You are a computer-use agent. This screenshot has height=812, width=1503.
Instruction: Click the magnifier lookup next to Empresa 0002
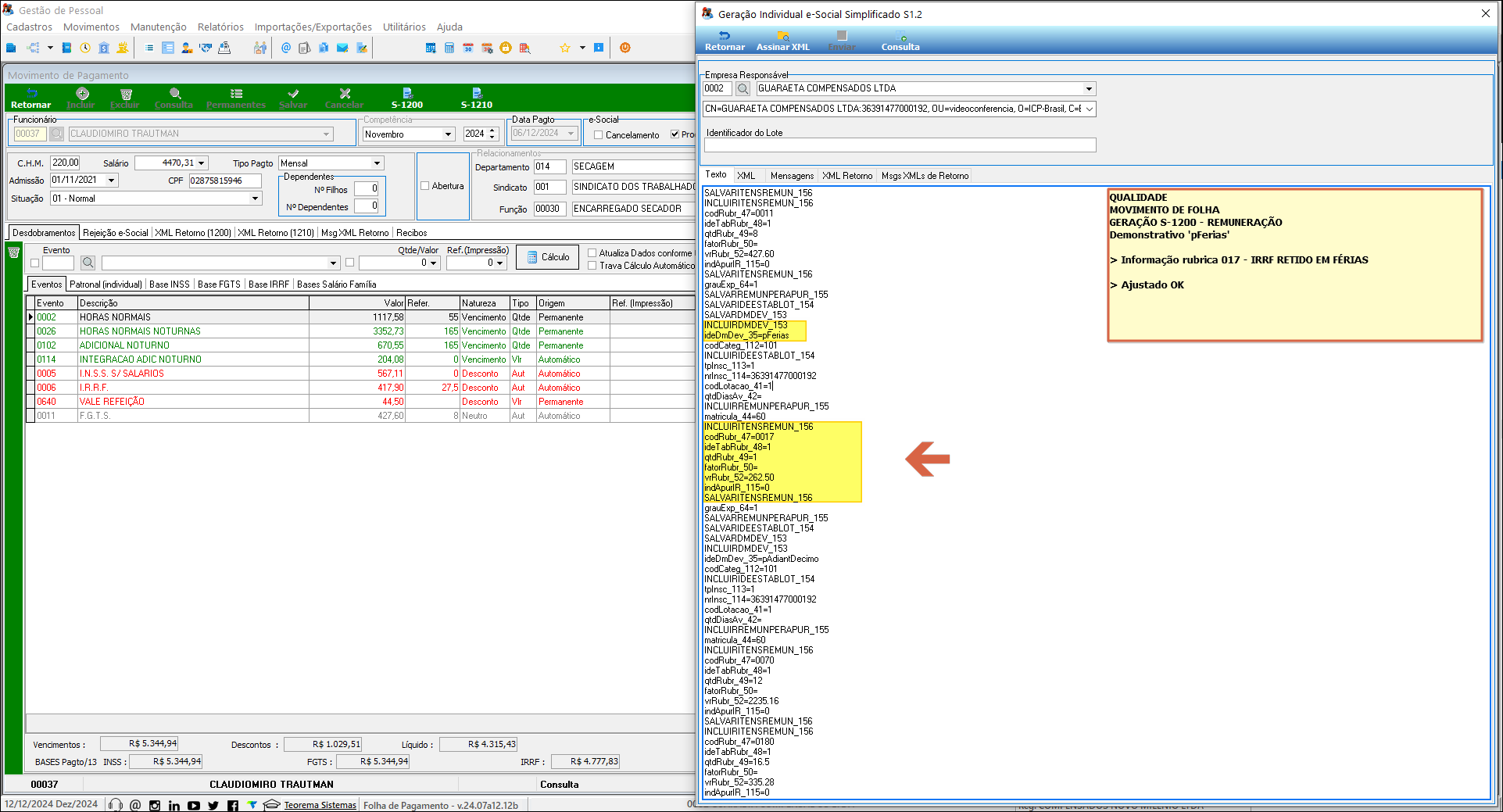click(x=743, y=88)
